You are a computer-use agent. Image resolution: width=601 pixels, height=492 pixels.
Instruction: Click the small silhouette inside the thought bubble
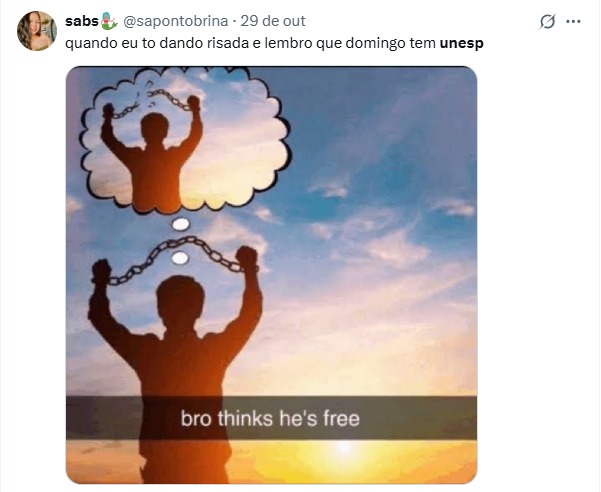tap(156, 150)
